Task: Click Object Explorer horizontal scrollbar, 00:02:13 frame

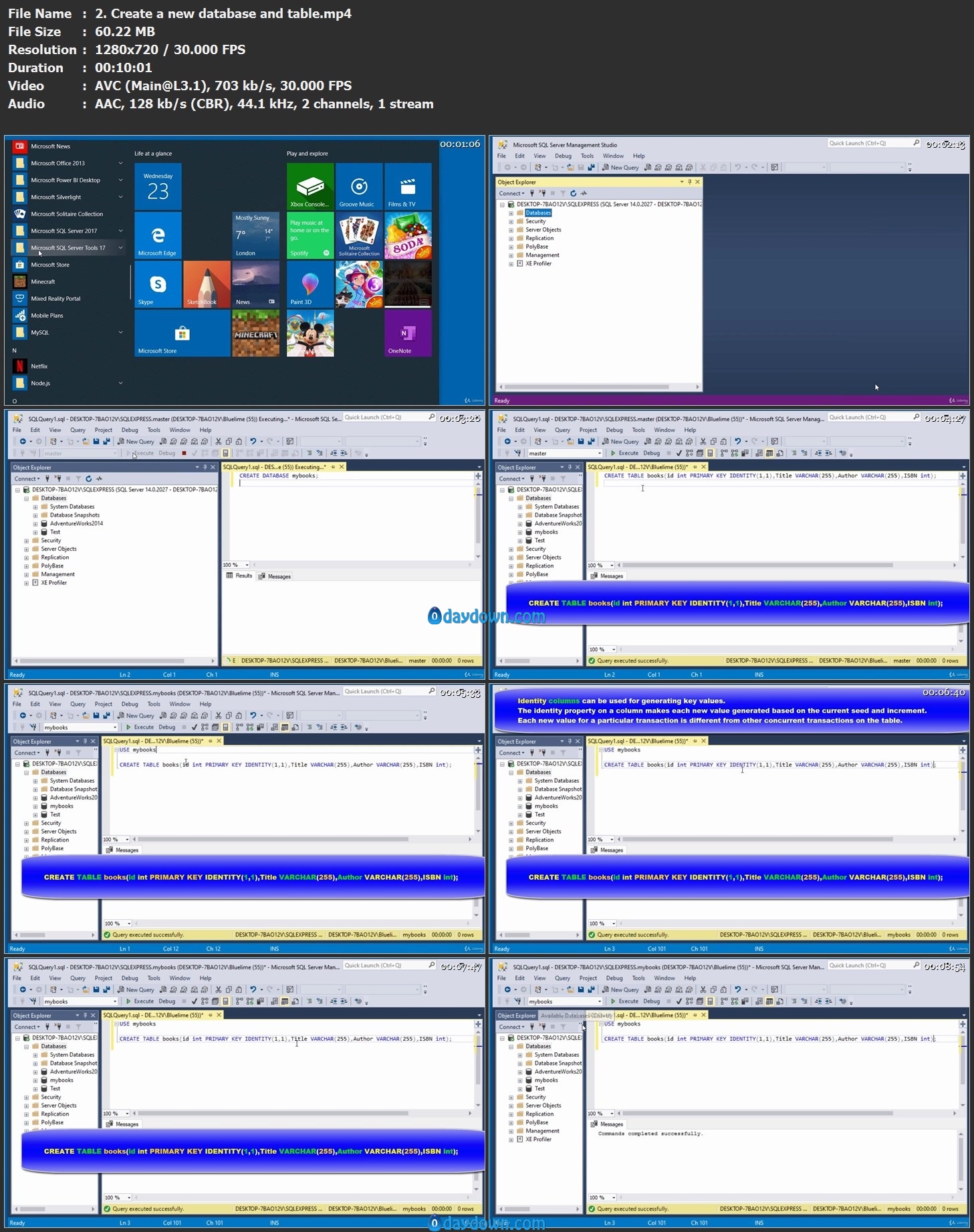Action: click(587, 387)
